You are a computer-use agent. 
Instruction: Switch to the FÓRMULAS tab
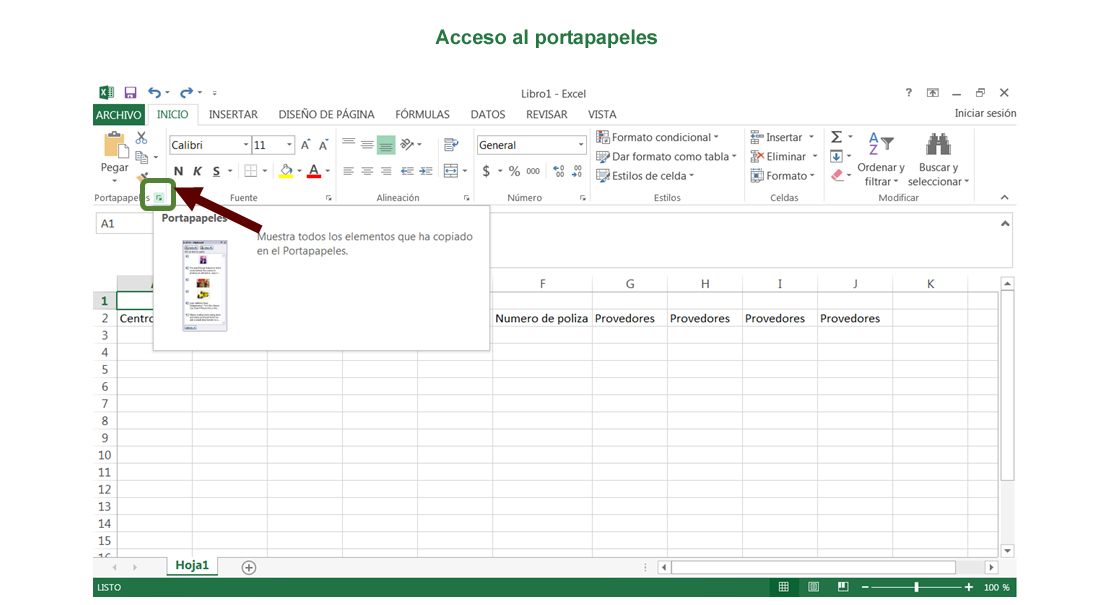click(422, 114)
